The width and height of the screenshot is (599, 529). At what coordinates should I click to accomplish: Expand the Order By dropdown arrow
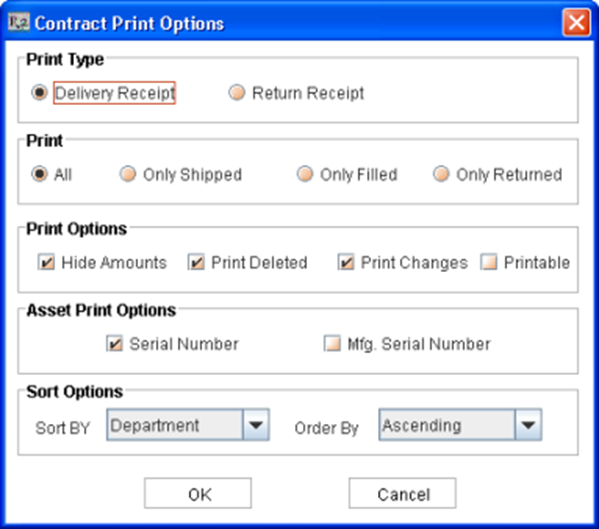528,425
